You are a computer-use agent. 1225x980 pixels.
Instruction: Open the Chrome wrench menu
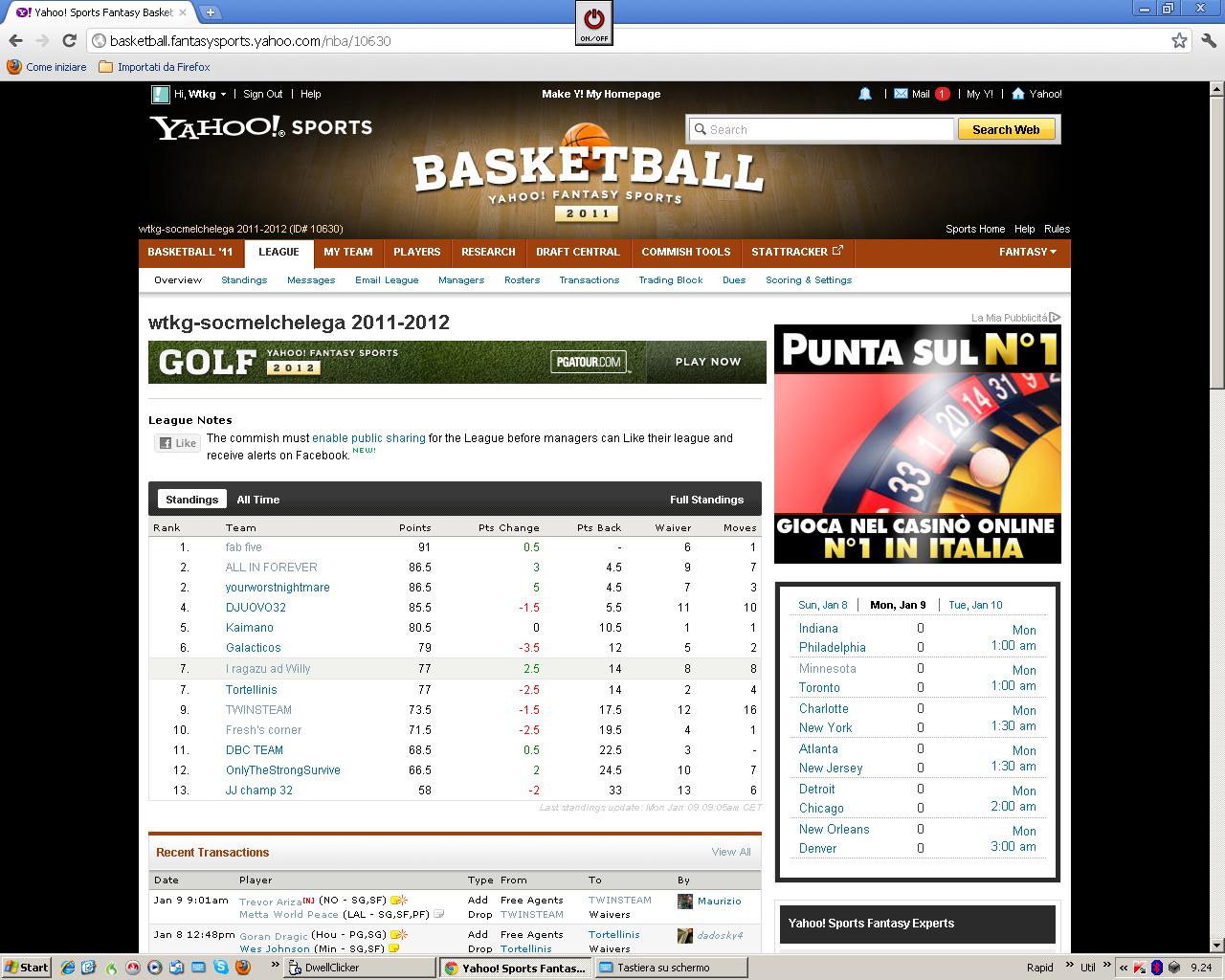click(x=1208, y=40)
